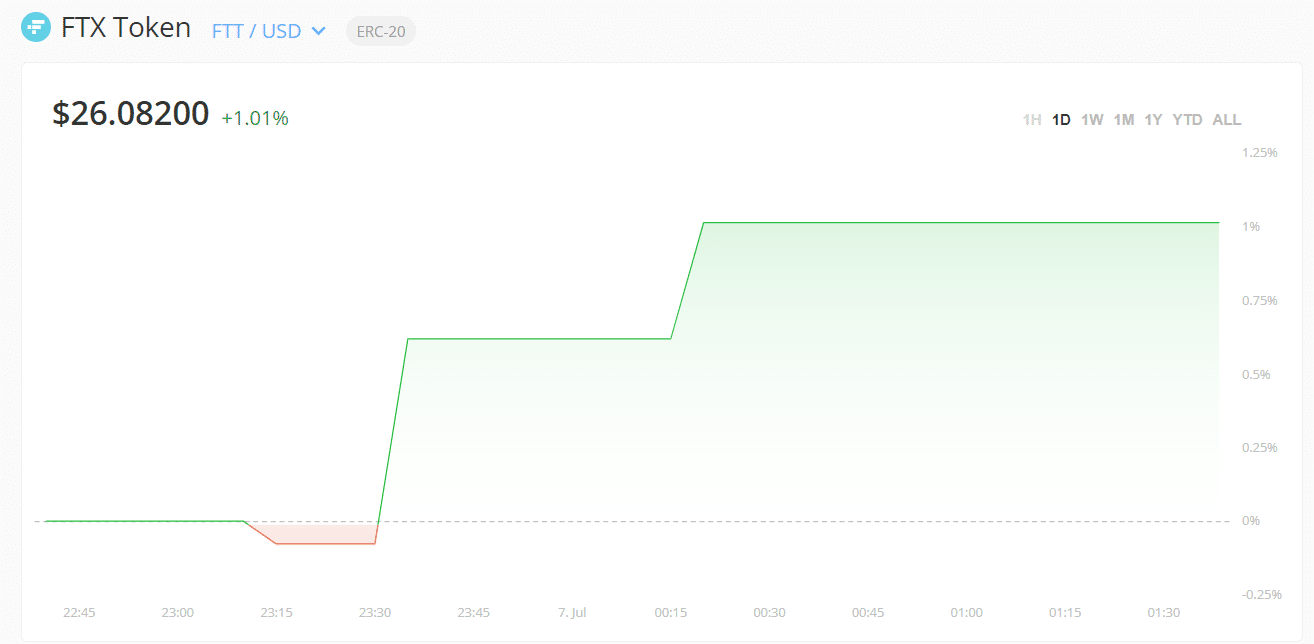Select the 1H time range

pos(1032,120)
